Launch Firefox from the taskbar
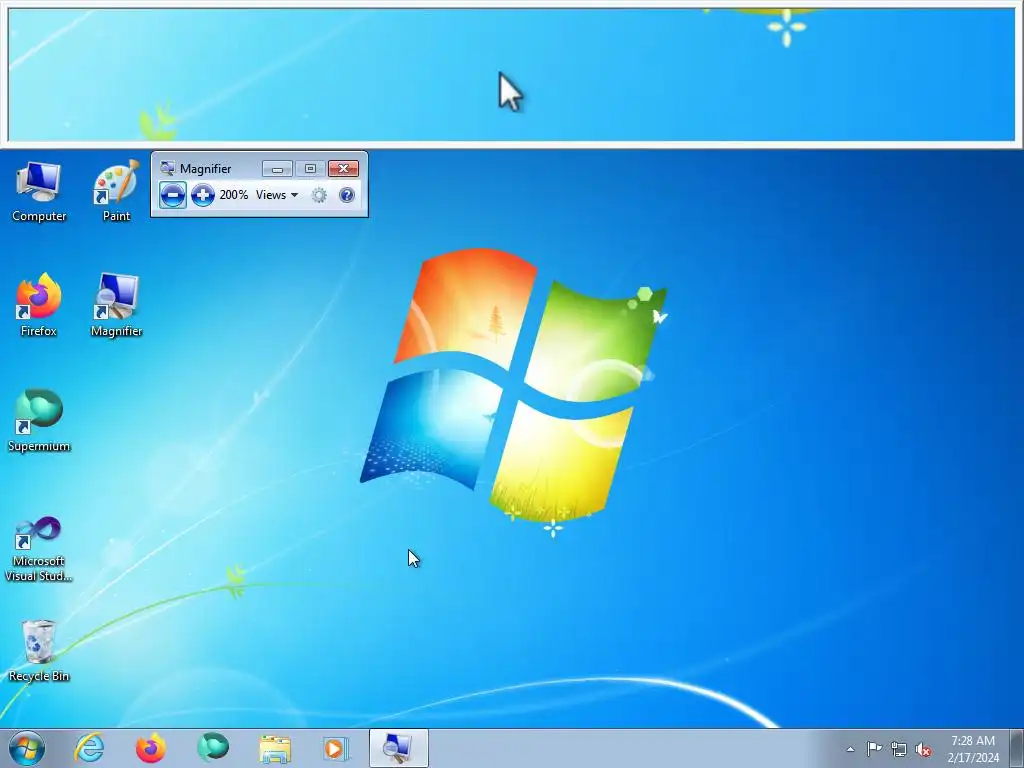This screenshot has height=768, width=1024. (151, 748)
